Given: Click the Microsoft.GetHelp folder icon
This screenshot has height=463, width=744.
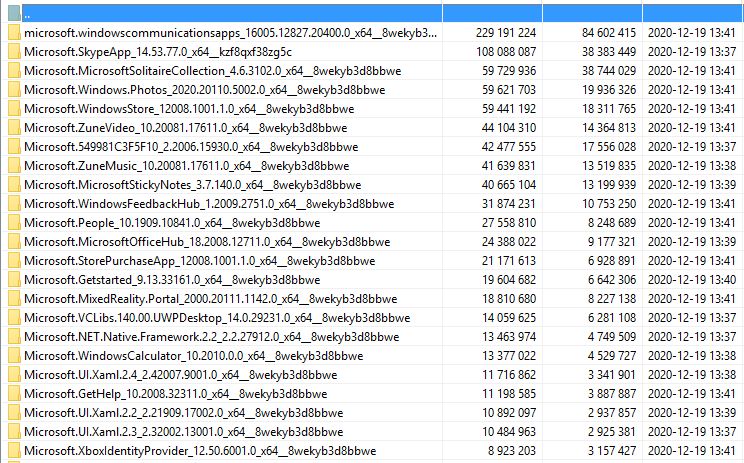Looking at the screenshot, I should tap(14, 393).
